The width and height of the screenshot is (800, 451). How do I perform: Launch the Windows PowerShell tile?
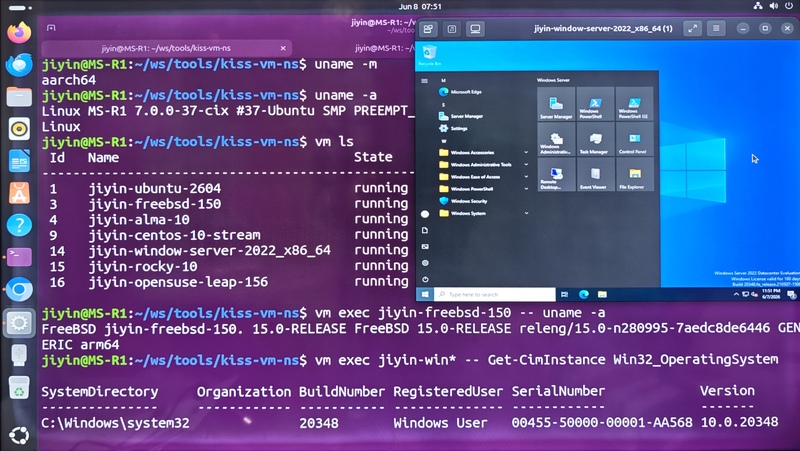point(595,104)
